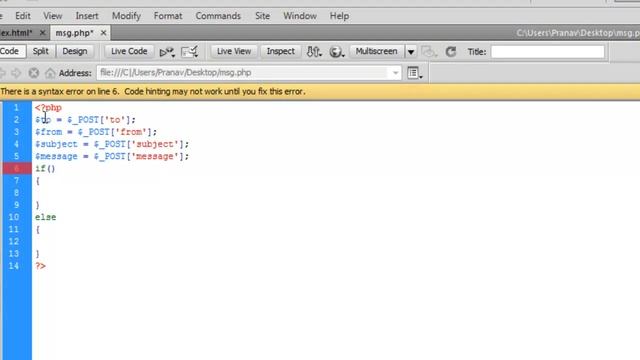Expand the Address history dropdown arrow

(396, 73)
